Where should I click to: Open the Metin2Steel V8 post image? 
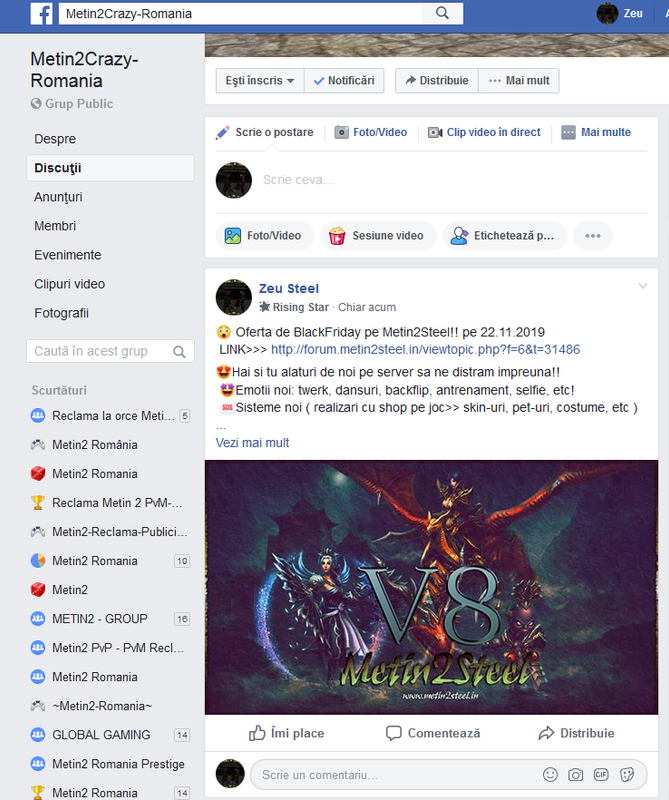[x=431, y=587]
